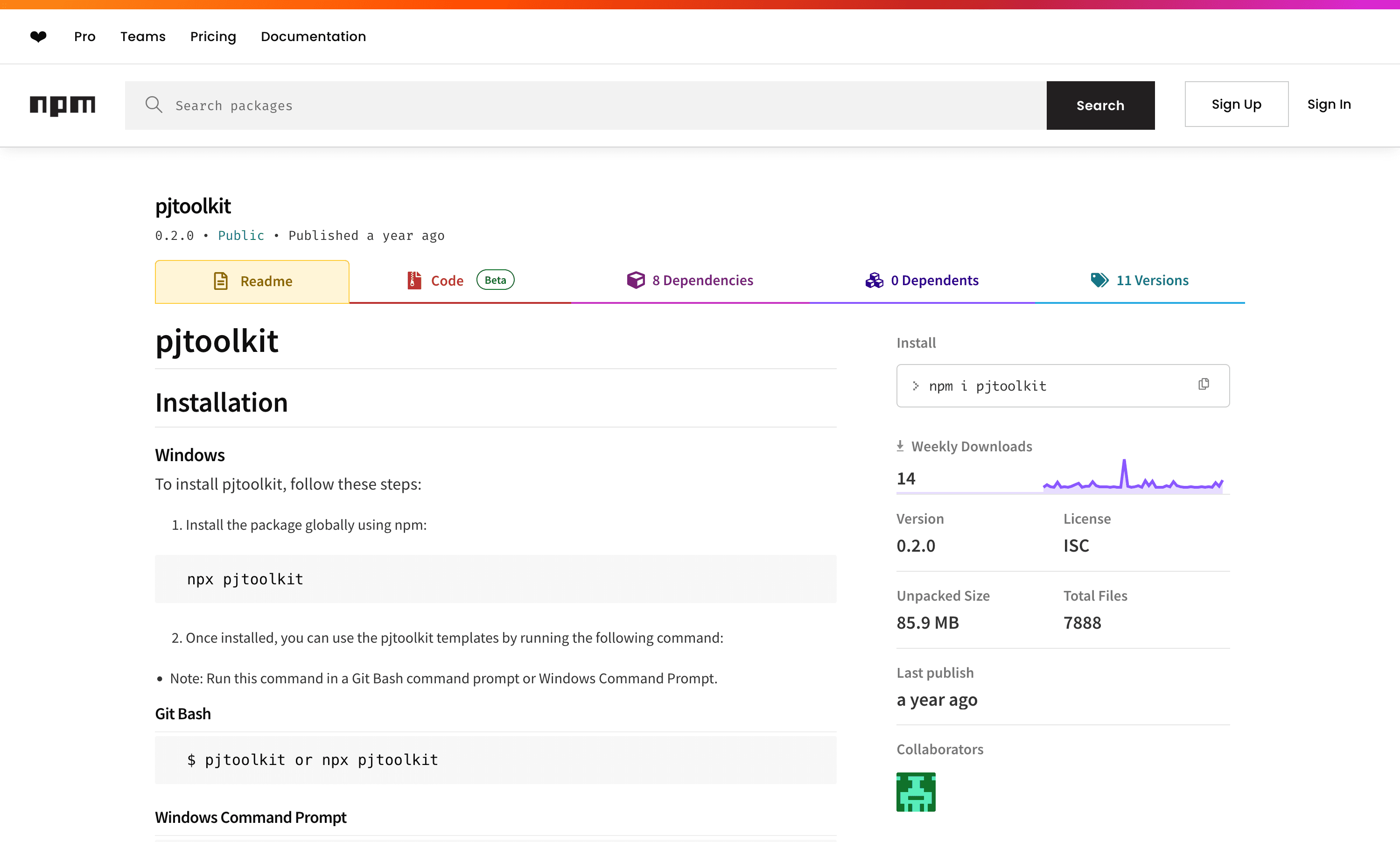
Task: Go to the npm logo homepage
Action: click(63, 105)
